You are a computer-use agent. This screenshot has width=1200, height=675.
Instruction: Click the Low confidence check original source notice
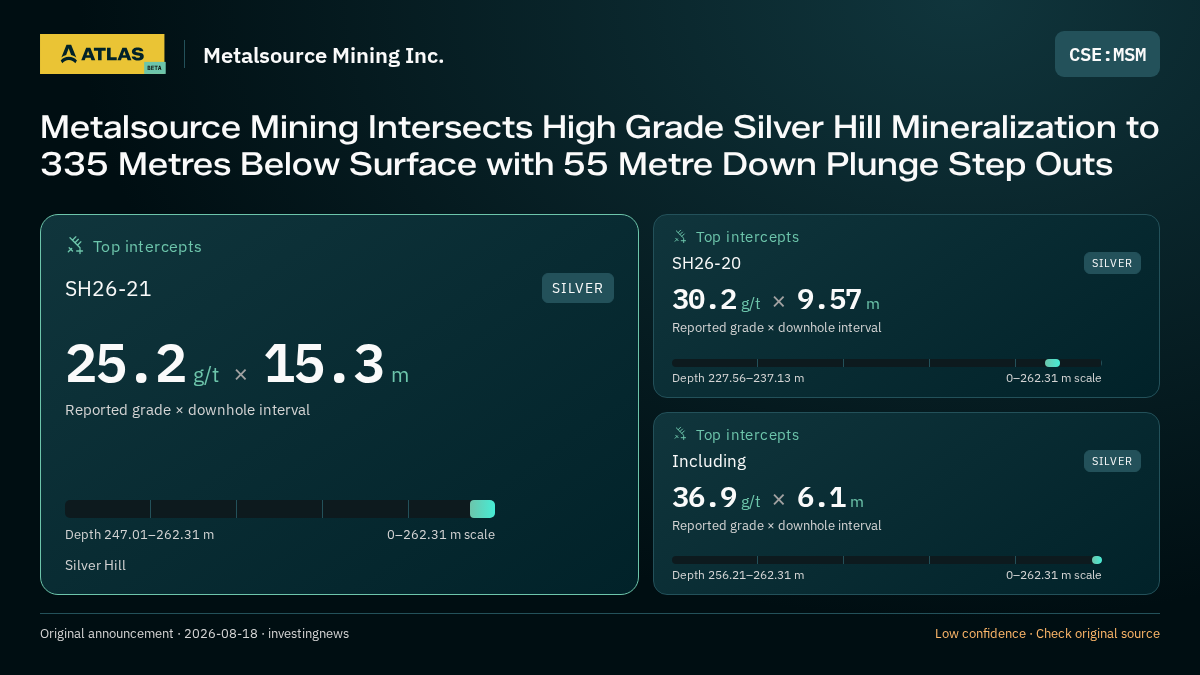[1047, 634]
